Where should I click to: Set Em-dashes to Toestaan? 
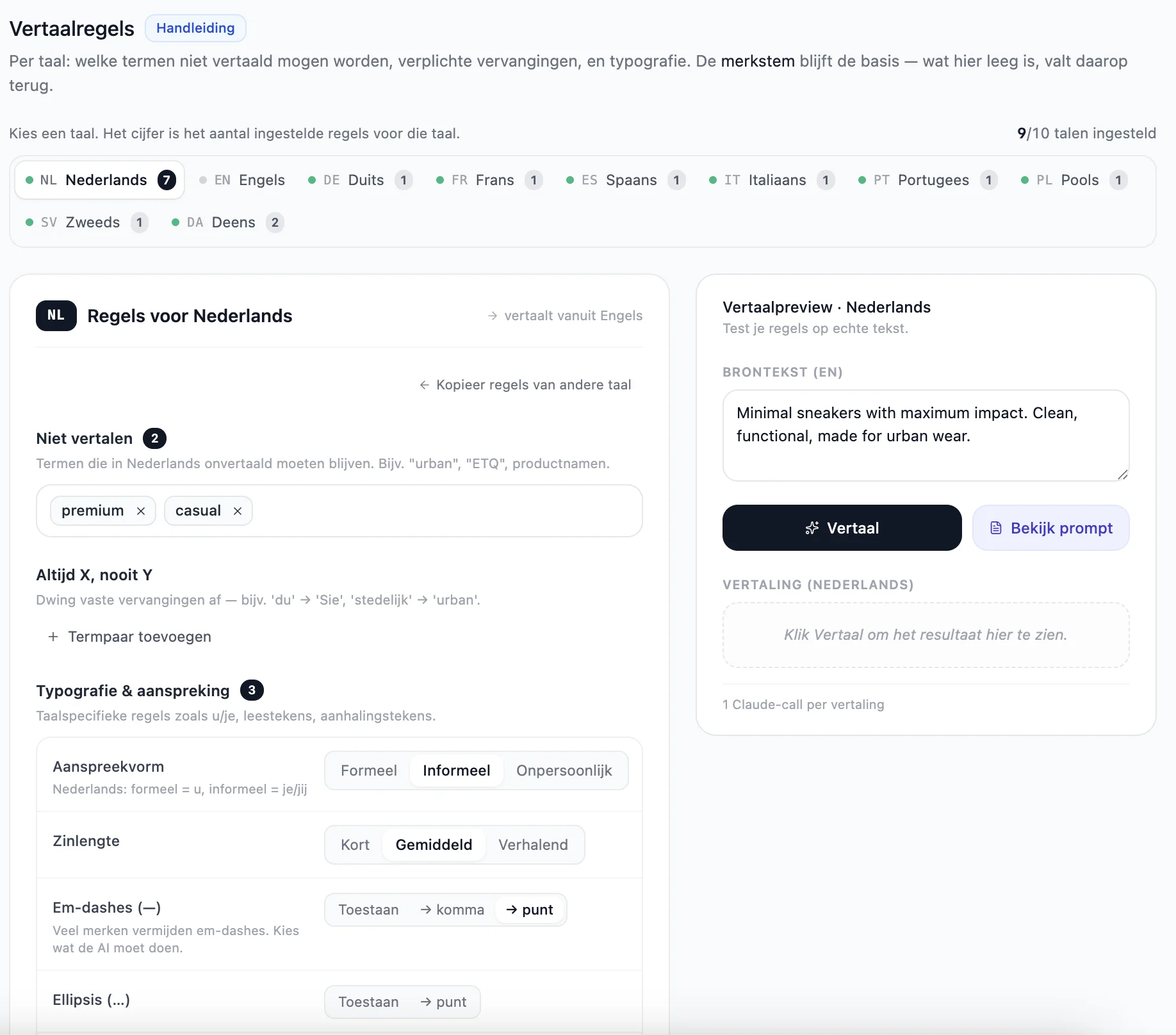(x=369, y=909)
